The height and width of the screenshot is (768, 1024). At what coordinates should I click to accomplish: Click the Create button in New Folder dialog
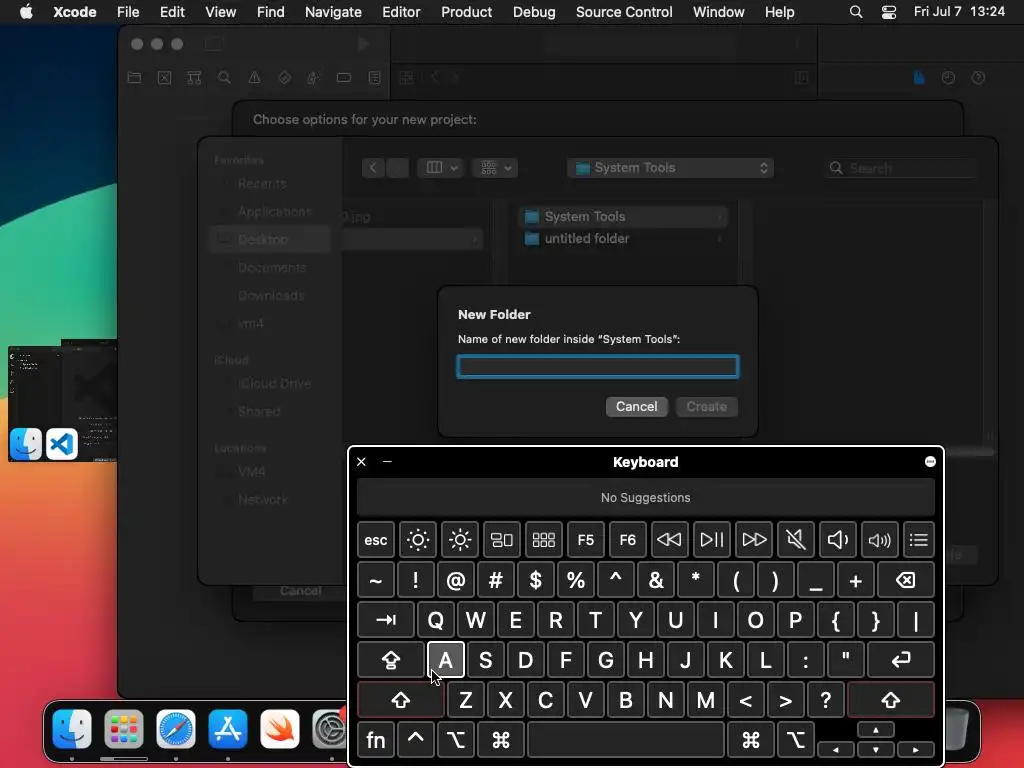click(707, 406)
